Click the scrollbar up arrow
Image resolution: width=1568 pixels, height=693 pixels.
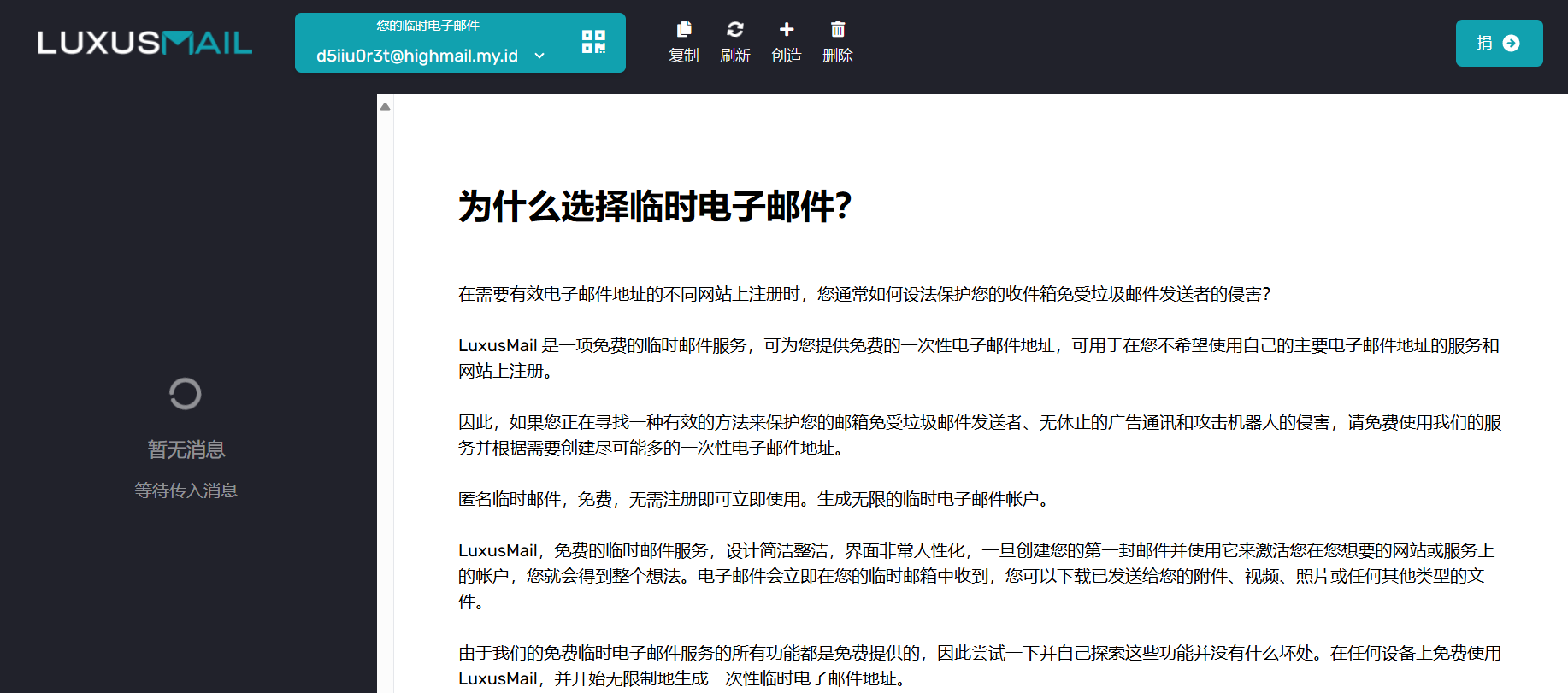pyautogui.click(x=386, y=107)
